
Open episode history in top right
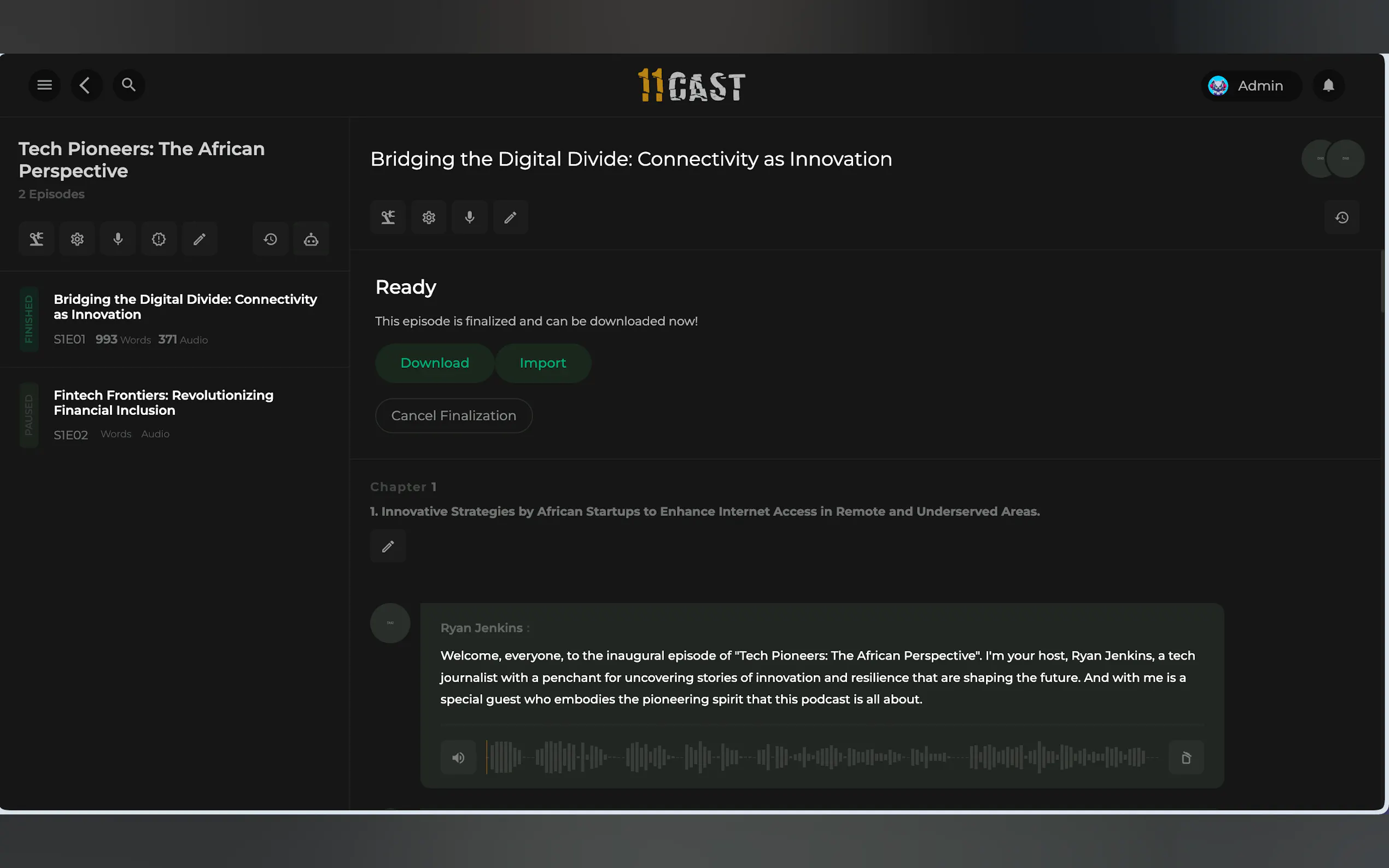click(x=1341, y=218)
